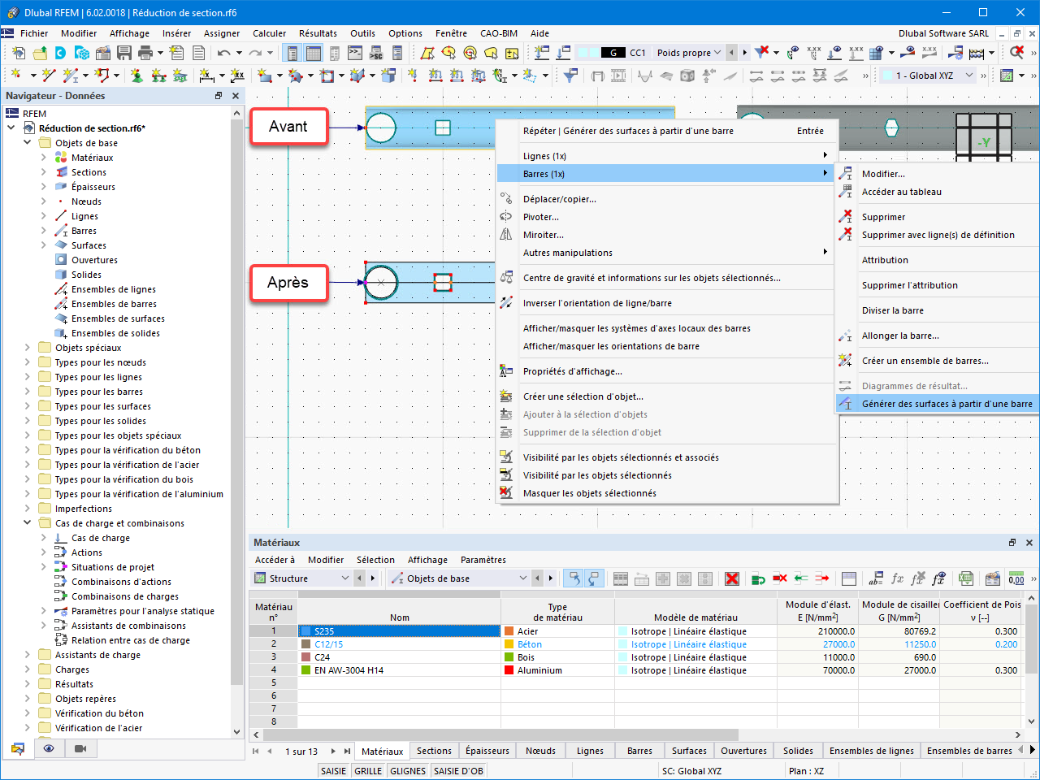Click the data tab icon in navigator footer
This screenshot has width=1040, height=780.
(x=17, y=749)
